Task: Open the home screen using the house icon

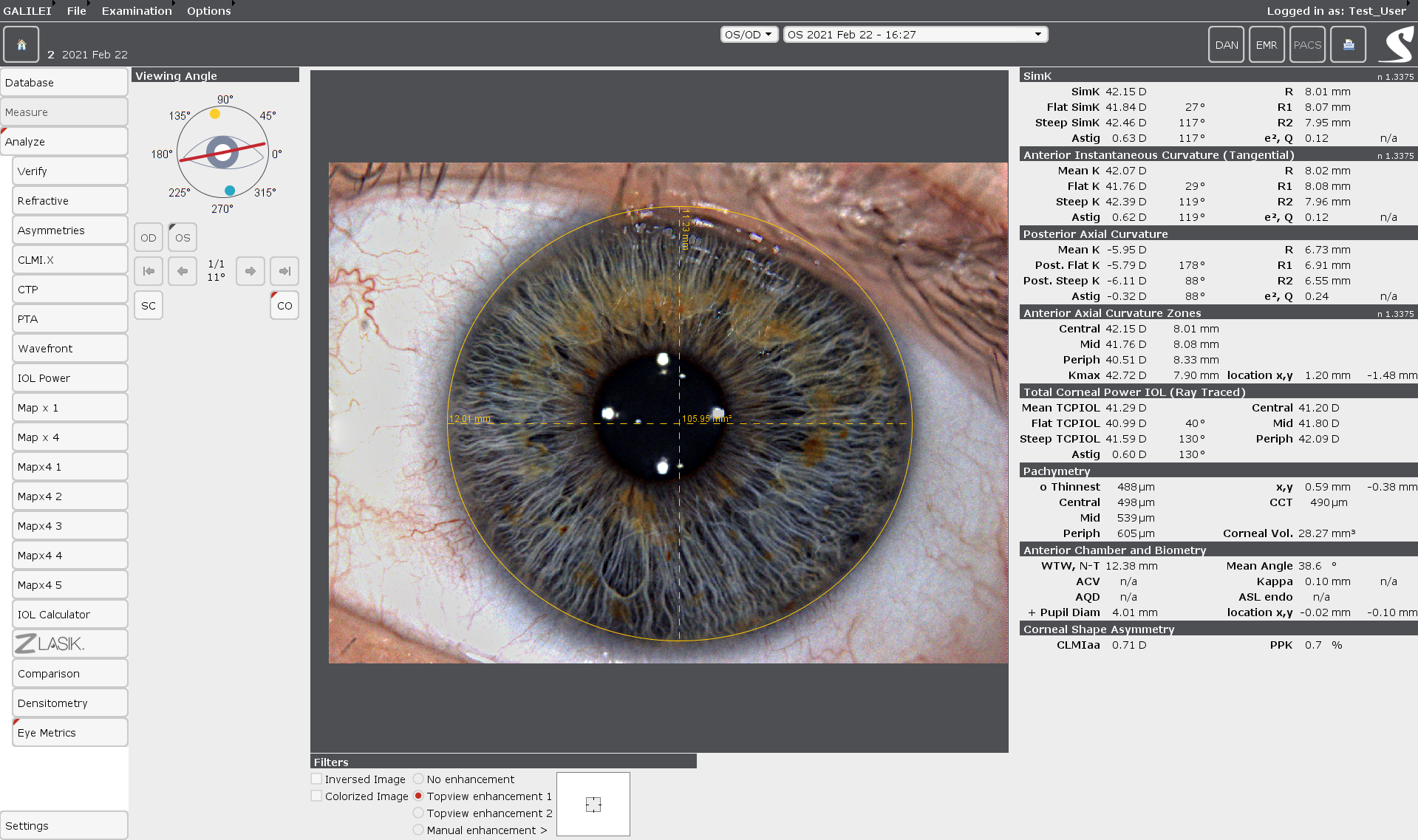Action: pos(21,44)
